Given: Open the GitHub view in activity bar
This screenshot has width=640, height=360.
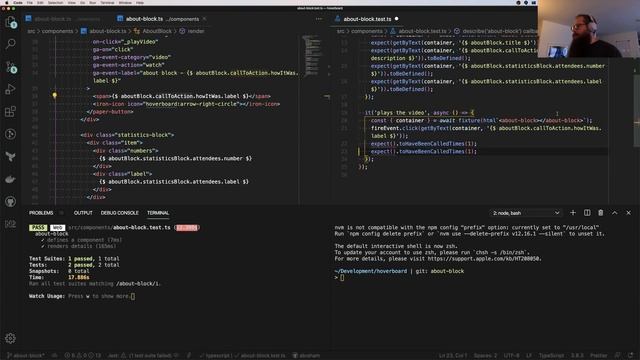Looking at the screenshot, I should point(11,202).
